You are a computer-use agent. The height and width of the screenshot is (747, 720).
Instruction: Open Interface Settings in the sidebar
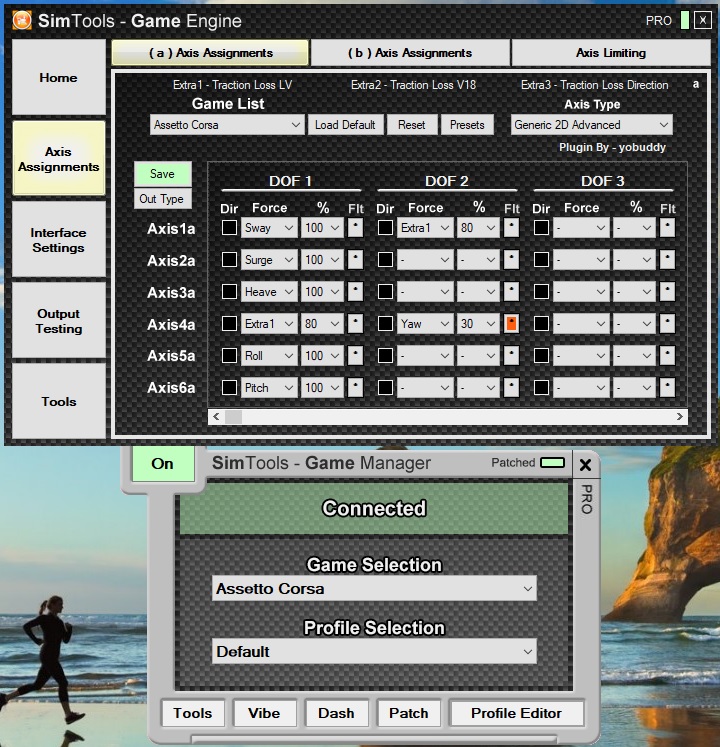point(59,240)
